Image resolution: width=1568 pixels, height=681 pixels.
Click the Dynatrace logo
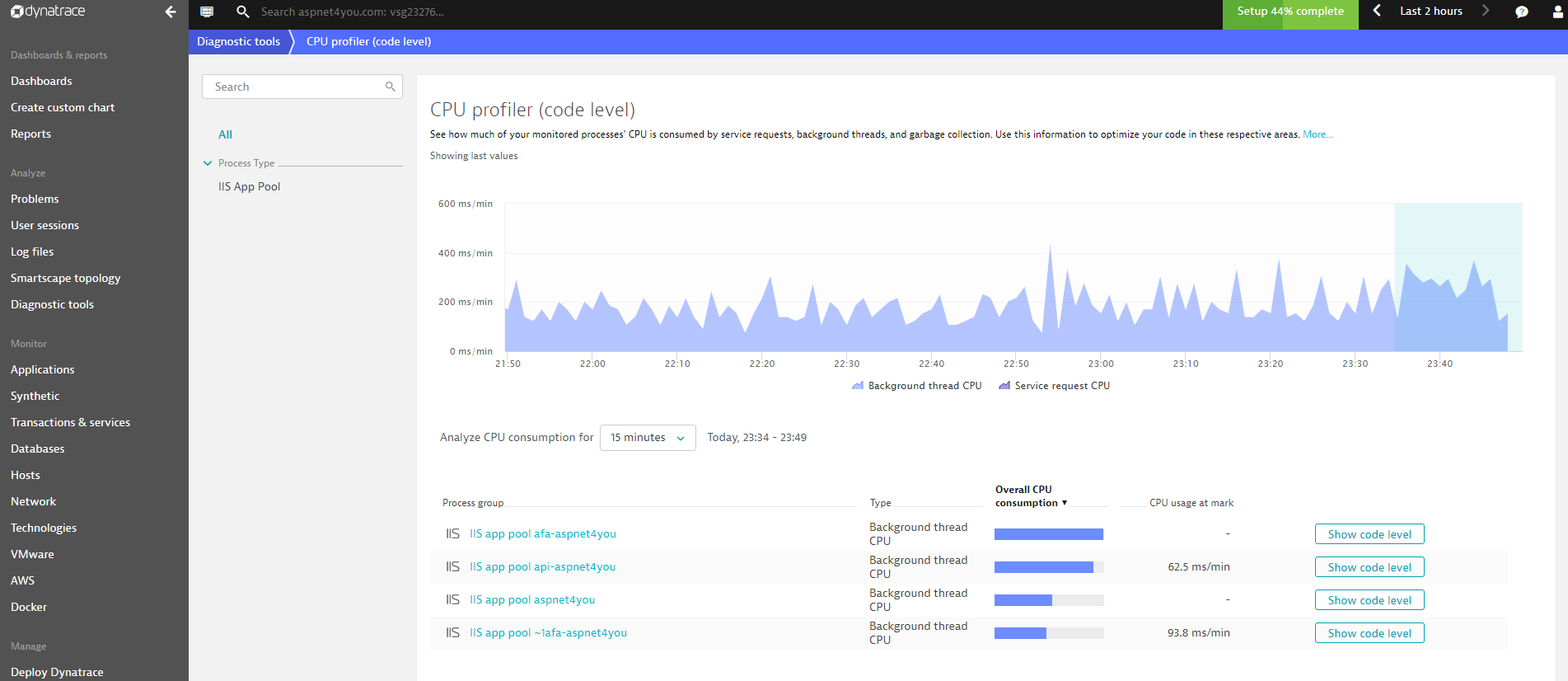[48, 12]
